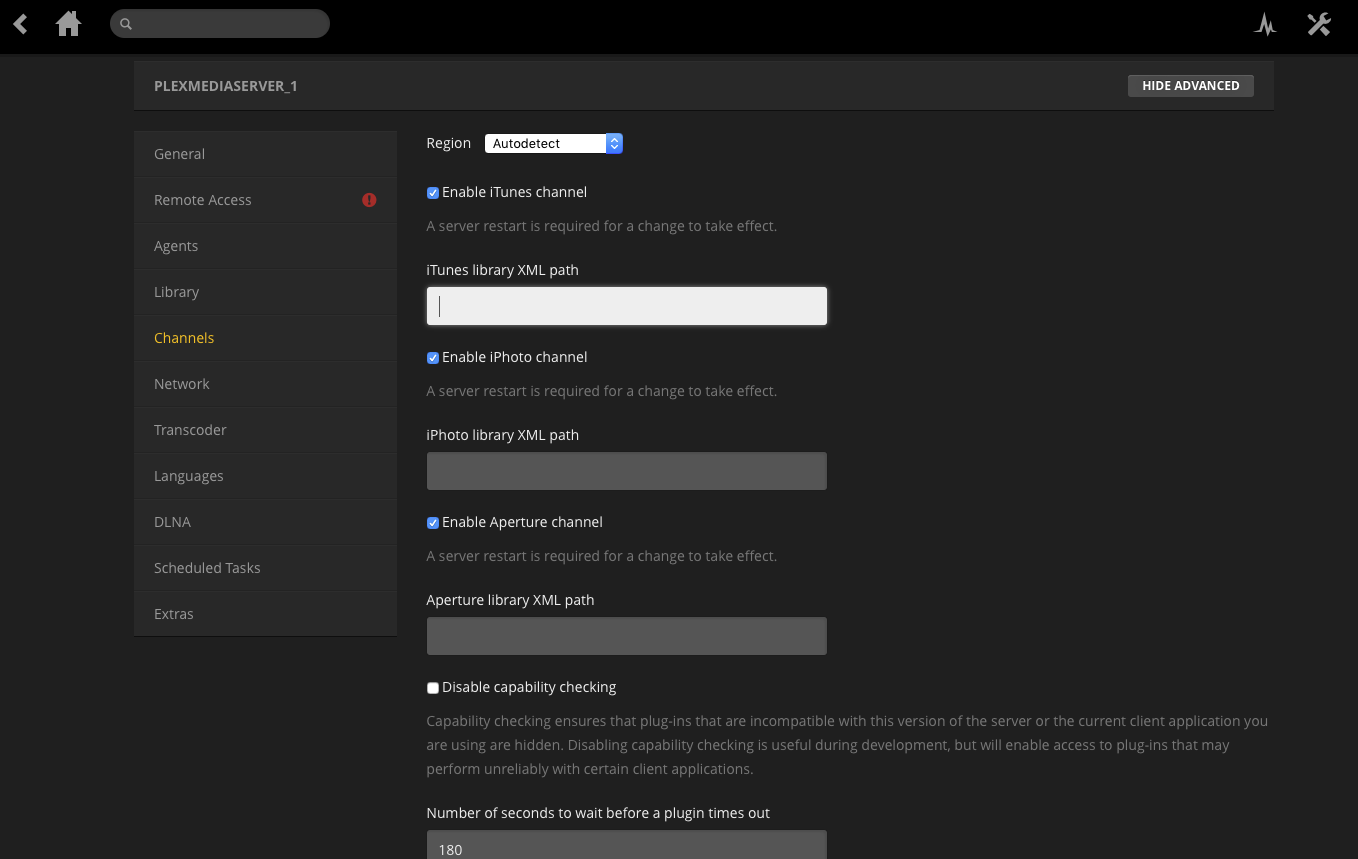Click the plugin timeout seconds field
The width and height of the screenshot is (1358, 859).
pos(626,846)
